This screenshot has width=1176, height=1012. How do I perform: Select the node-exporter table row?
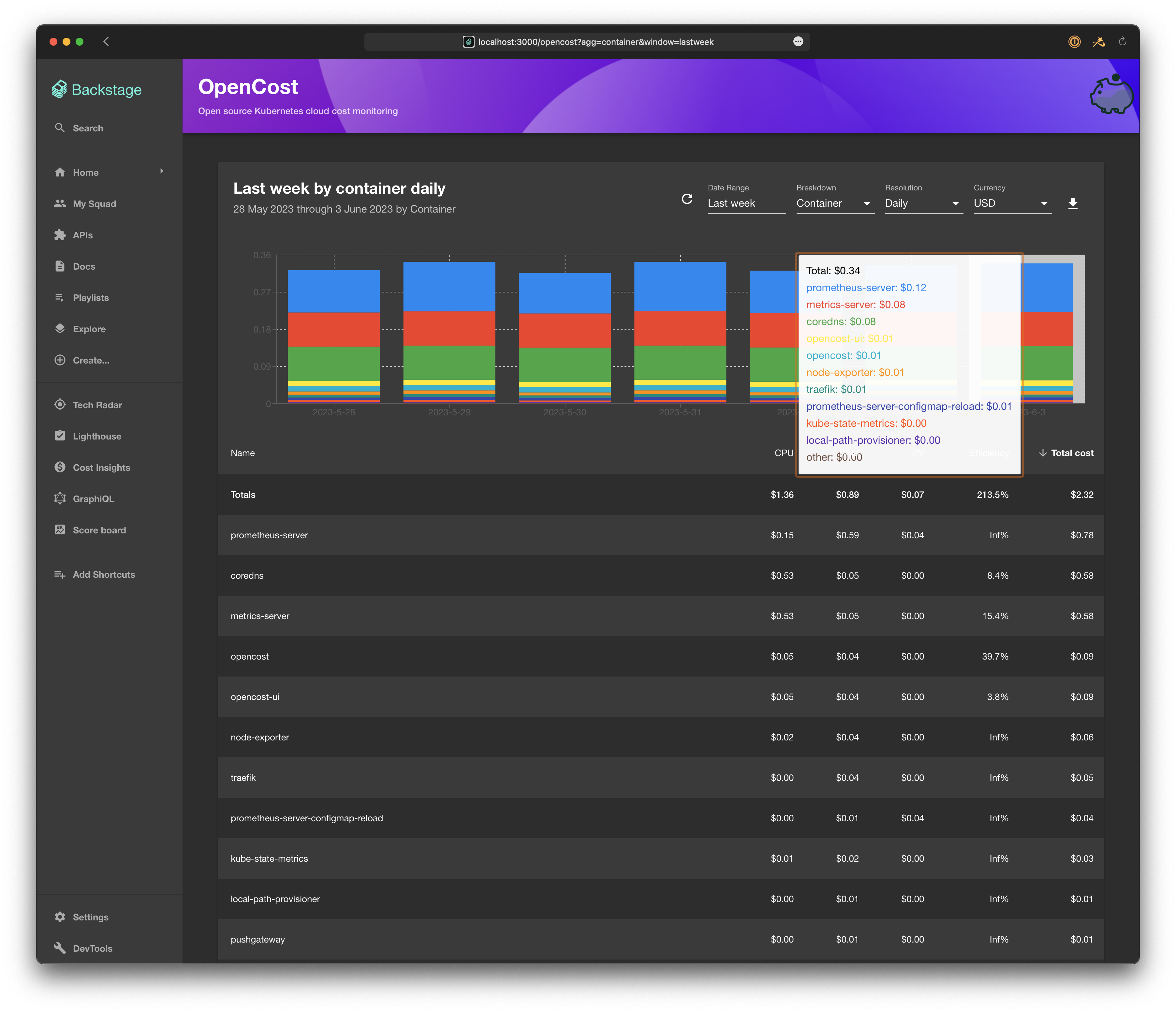(661, 737)
